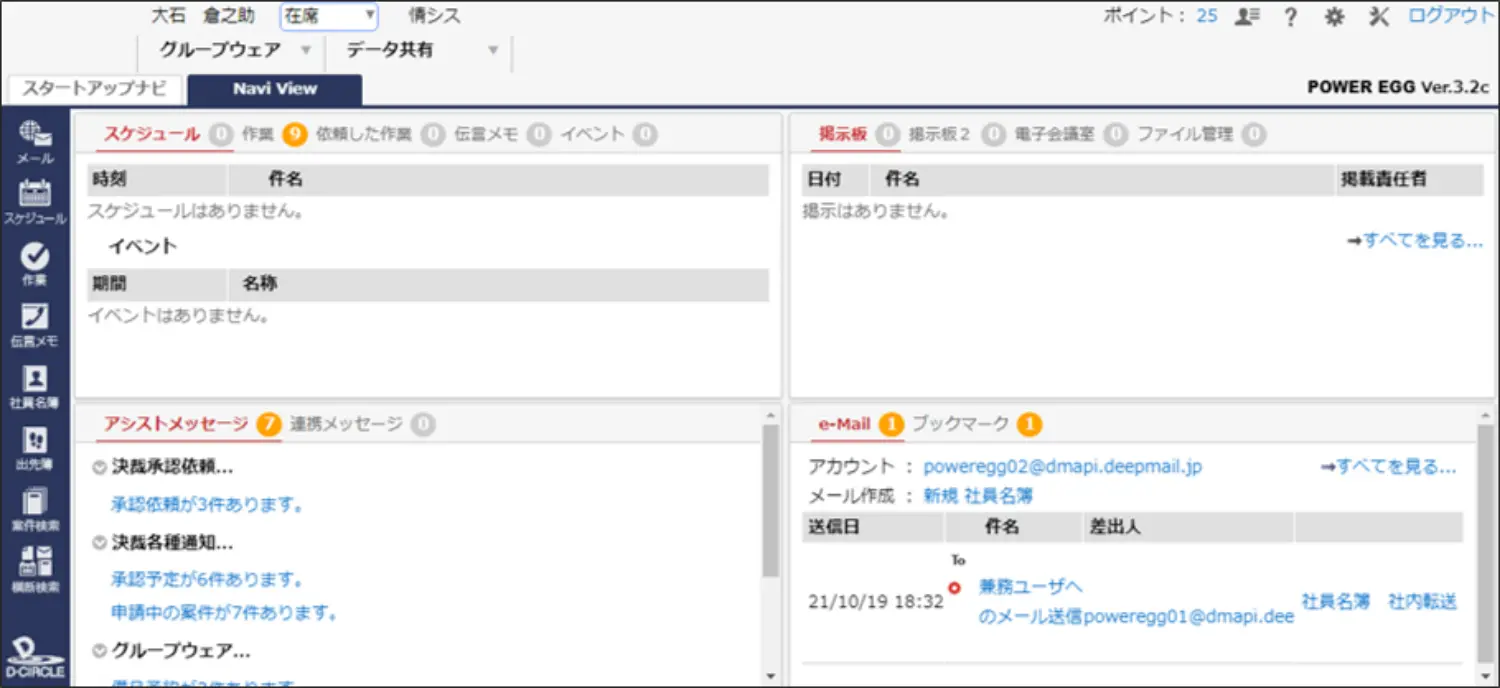This screenshot has width=1500, height=688.
Task: Open the 在席 status dropdown
Action: pos(329,16)
